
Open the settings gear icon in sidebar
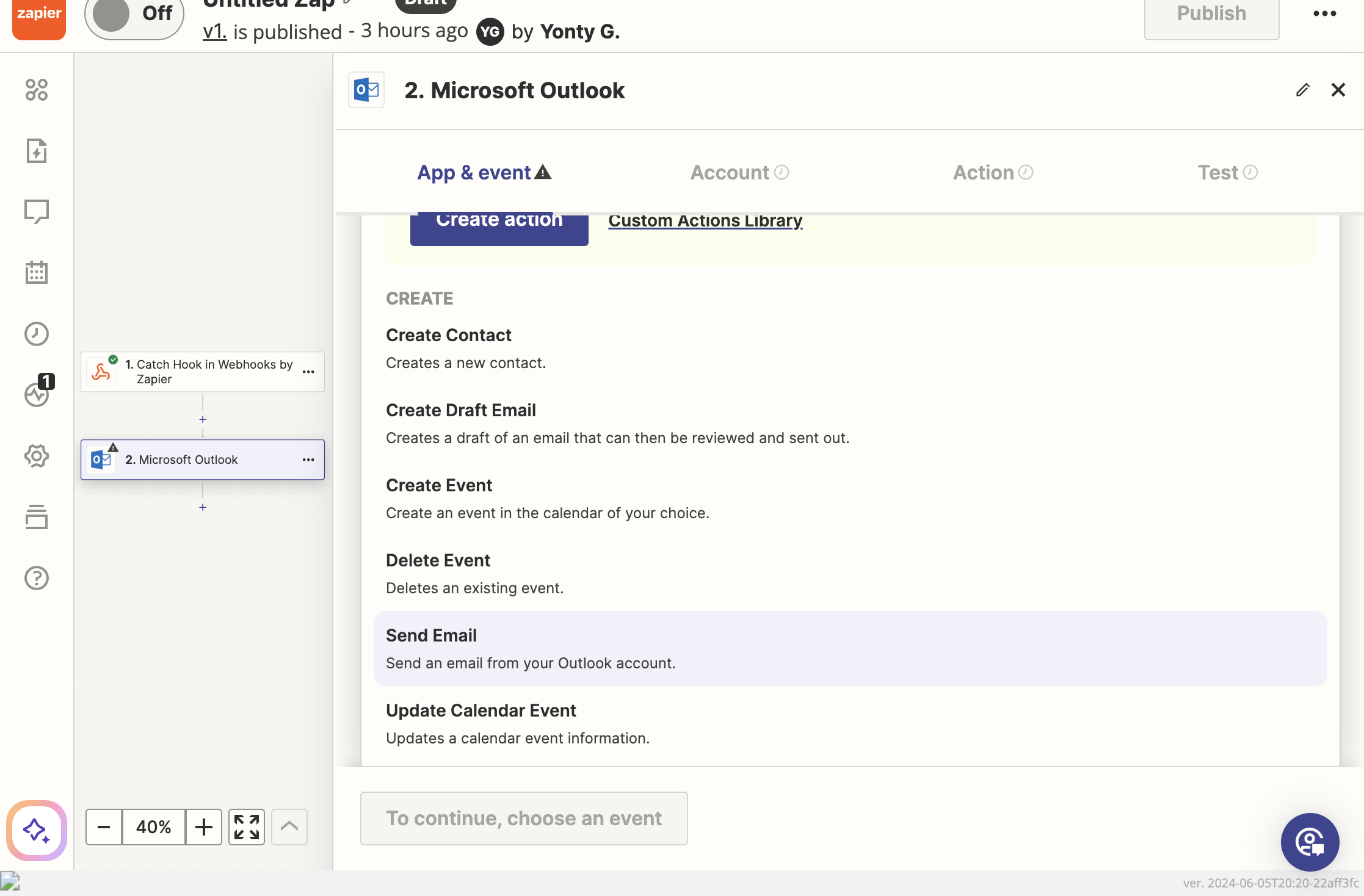tap(37, 456)
